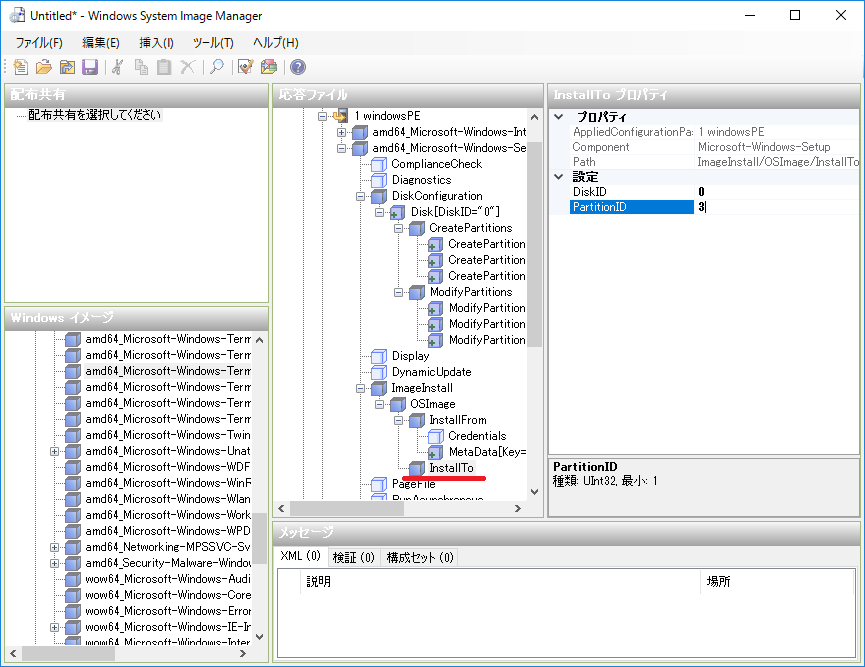Select the MetaData[Key= node

487,452
